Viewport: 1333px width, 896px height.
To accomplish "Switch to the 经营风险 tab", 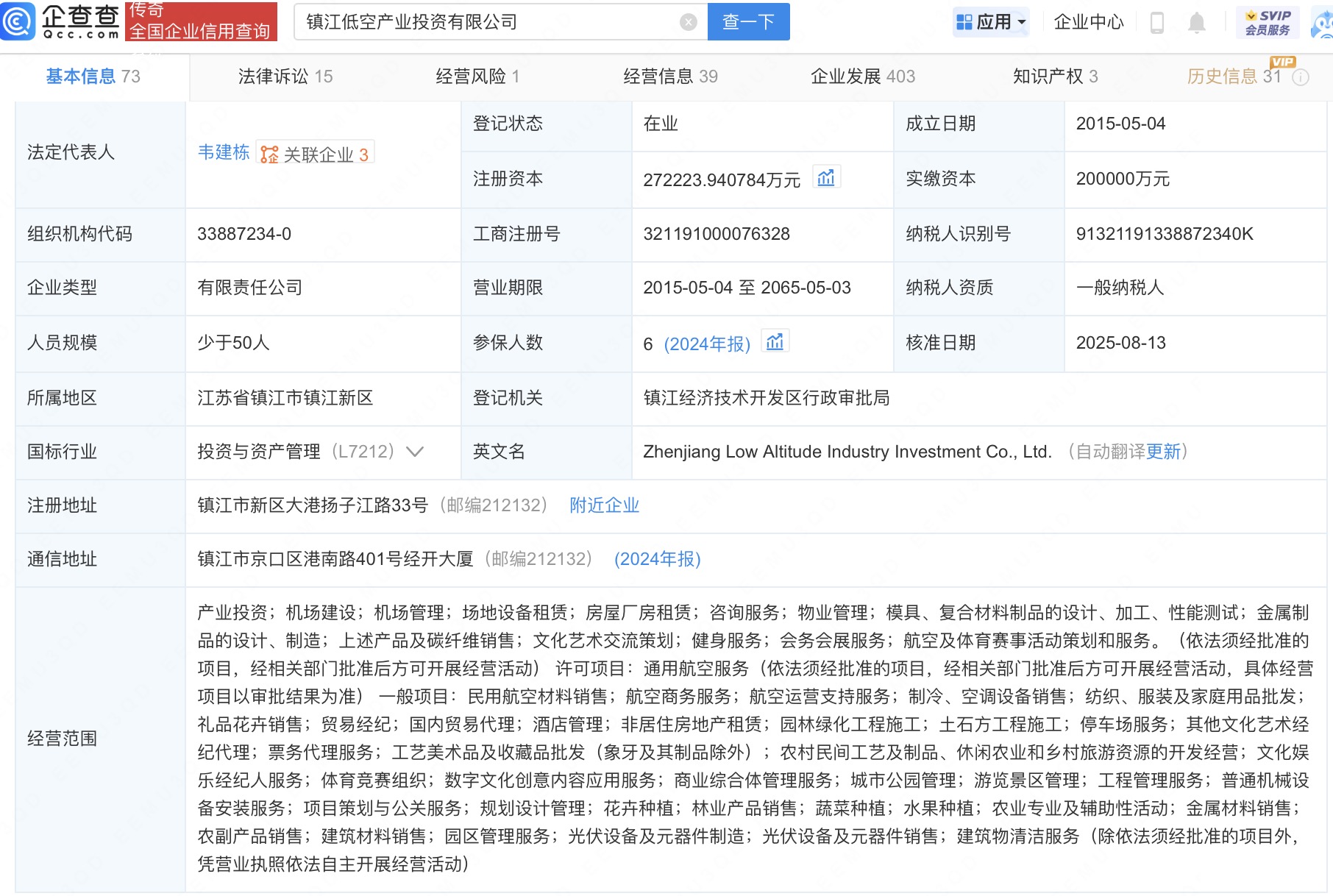I will tap(477, 77).
